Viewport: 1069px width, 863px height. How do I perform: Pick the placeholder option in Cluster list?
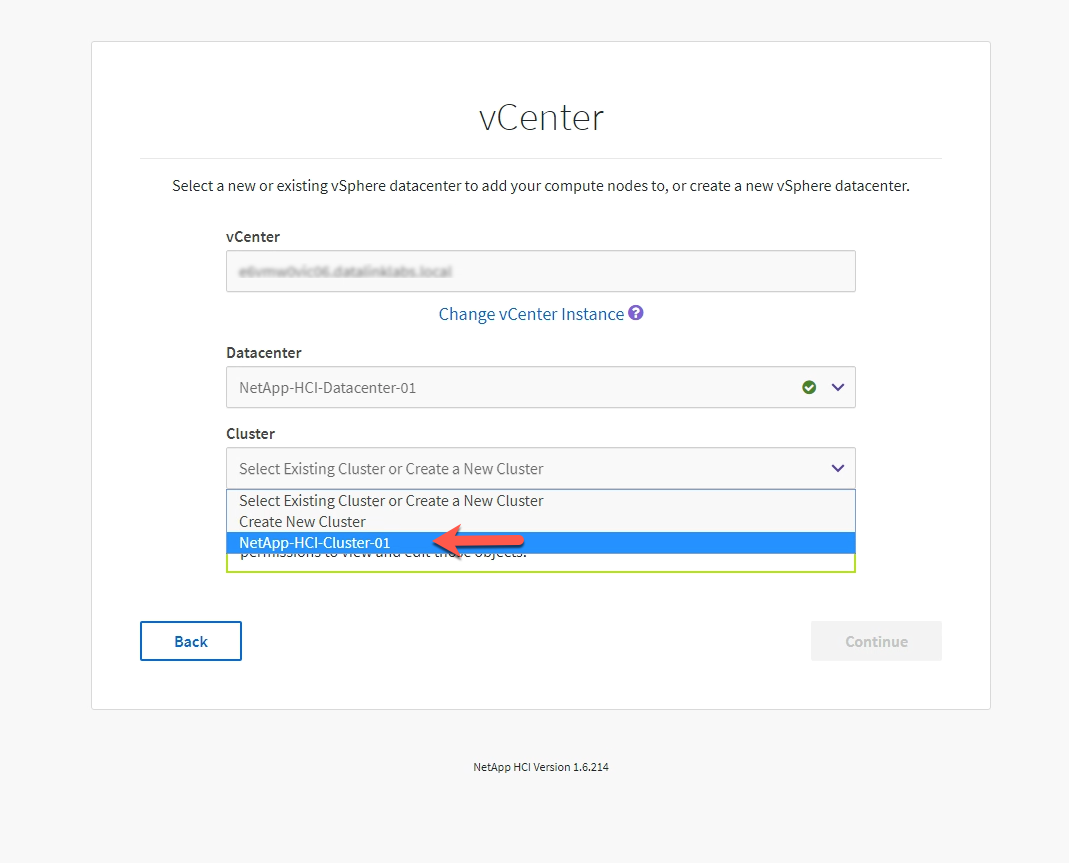(391, 501)
